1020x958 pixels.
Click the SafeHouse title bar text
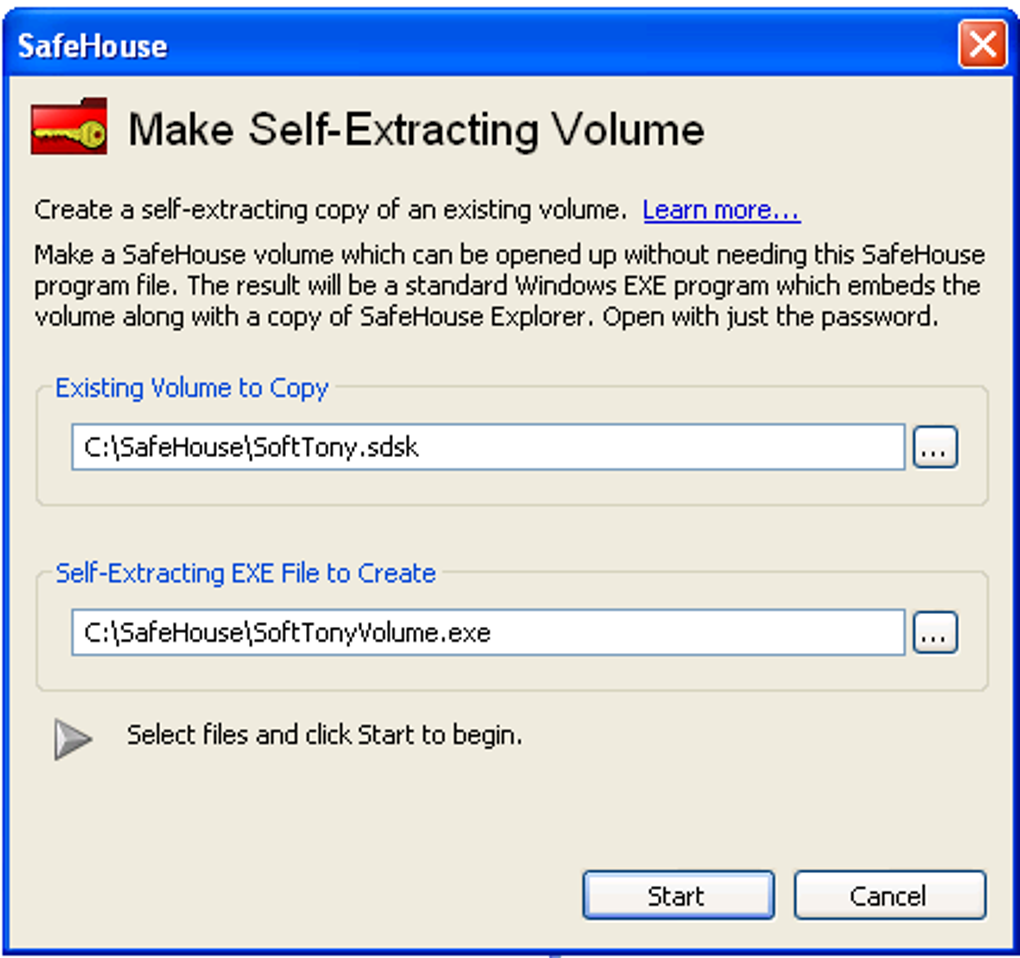(92, 47)
